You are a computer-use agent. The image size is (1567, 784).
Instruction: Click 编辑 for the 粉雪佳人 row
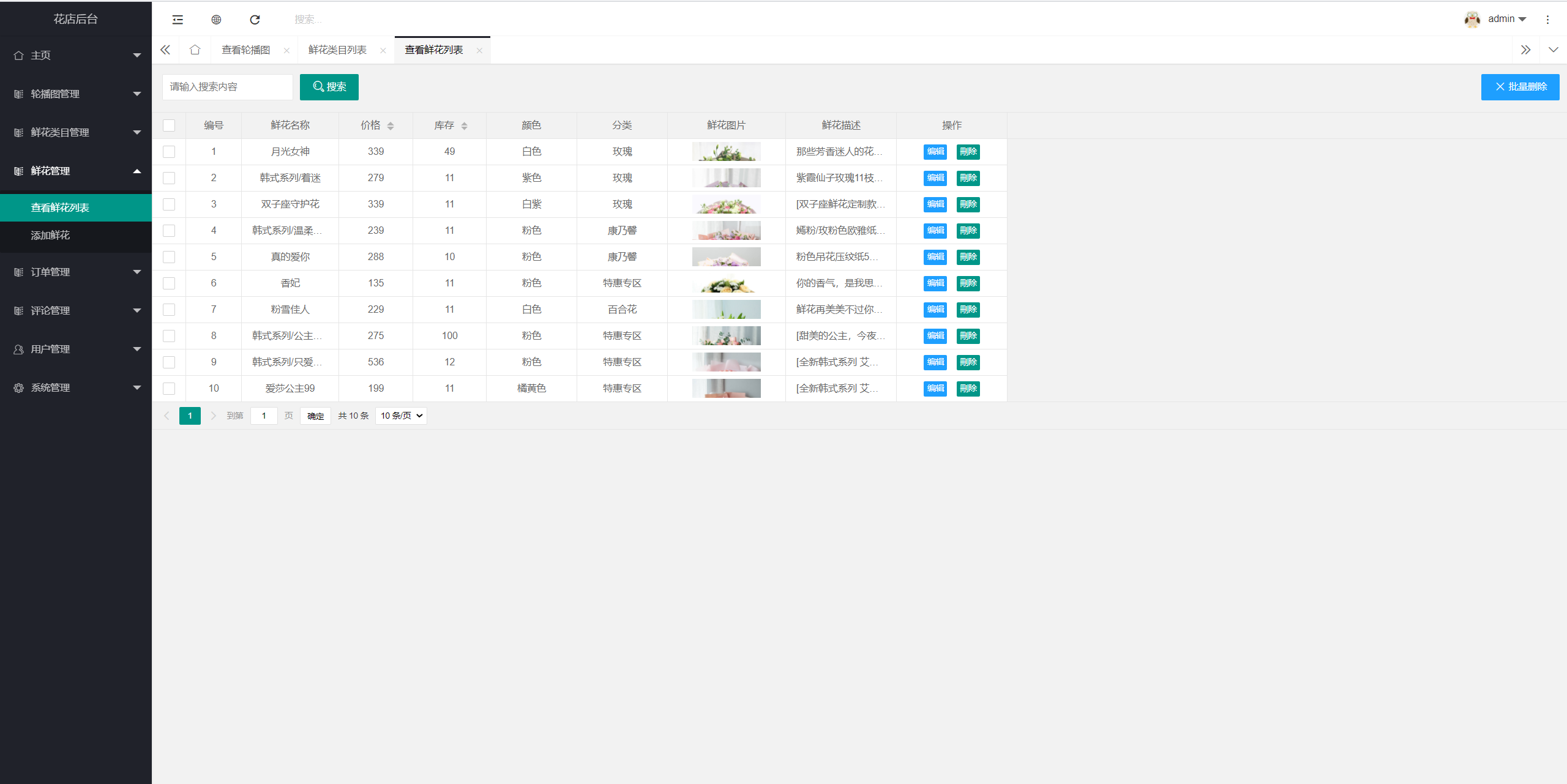(x=935, y=310)
